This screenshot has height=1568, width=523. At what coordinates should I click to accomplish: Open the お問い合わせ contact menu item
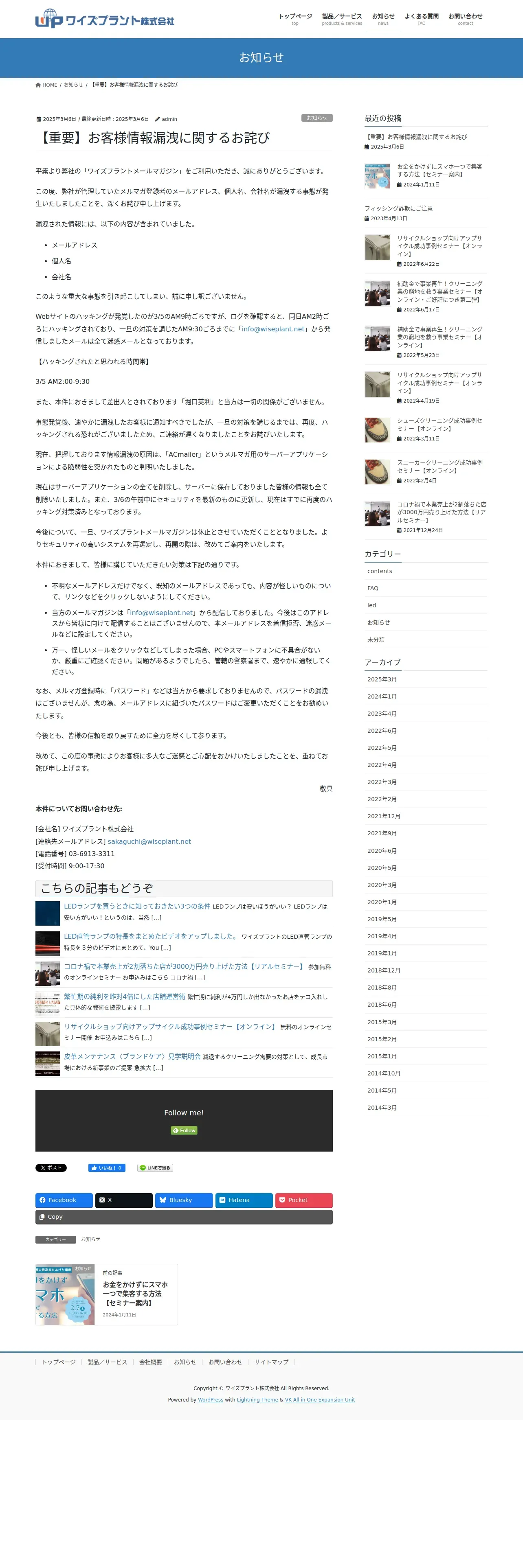(465, 19)
